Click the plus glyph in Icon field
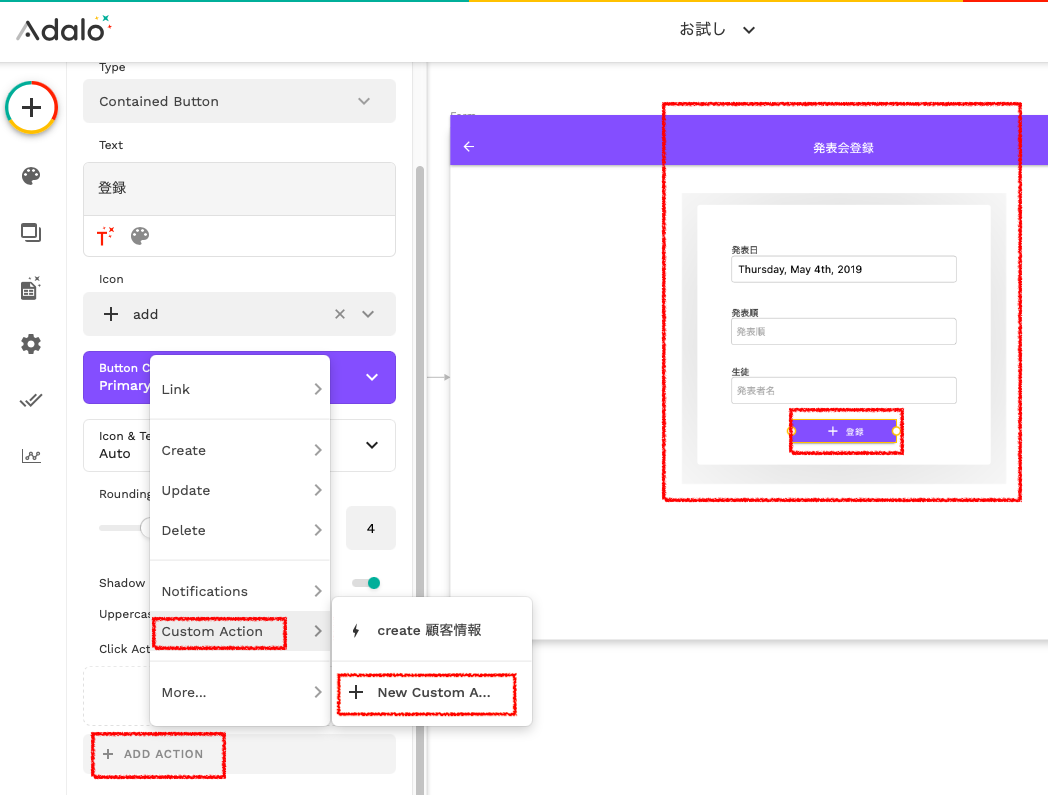 tap(111, 314)
